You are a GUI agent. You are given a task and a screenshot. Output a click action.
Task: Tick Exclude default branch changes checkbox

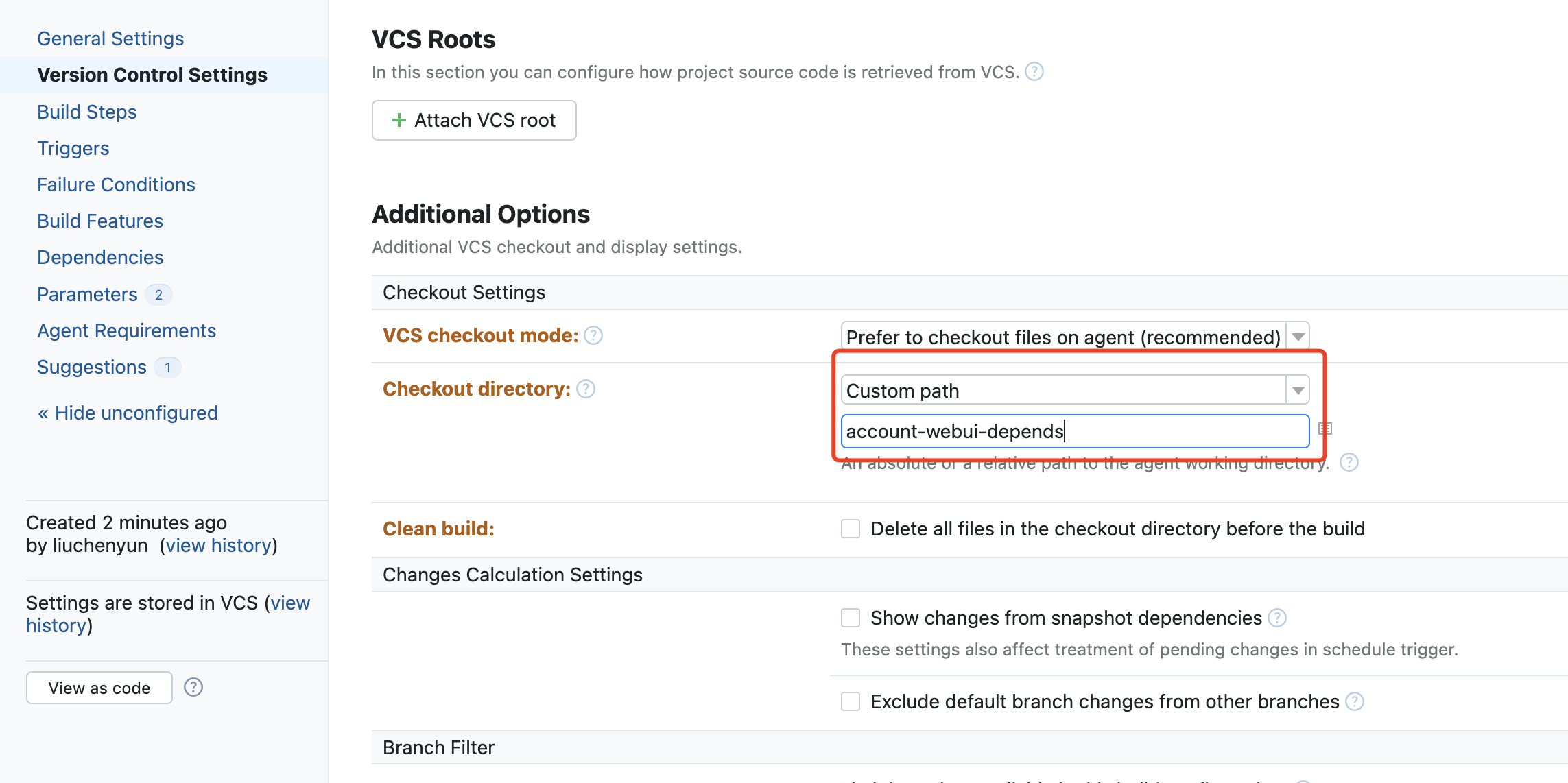(x=851, y=701)
